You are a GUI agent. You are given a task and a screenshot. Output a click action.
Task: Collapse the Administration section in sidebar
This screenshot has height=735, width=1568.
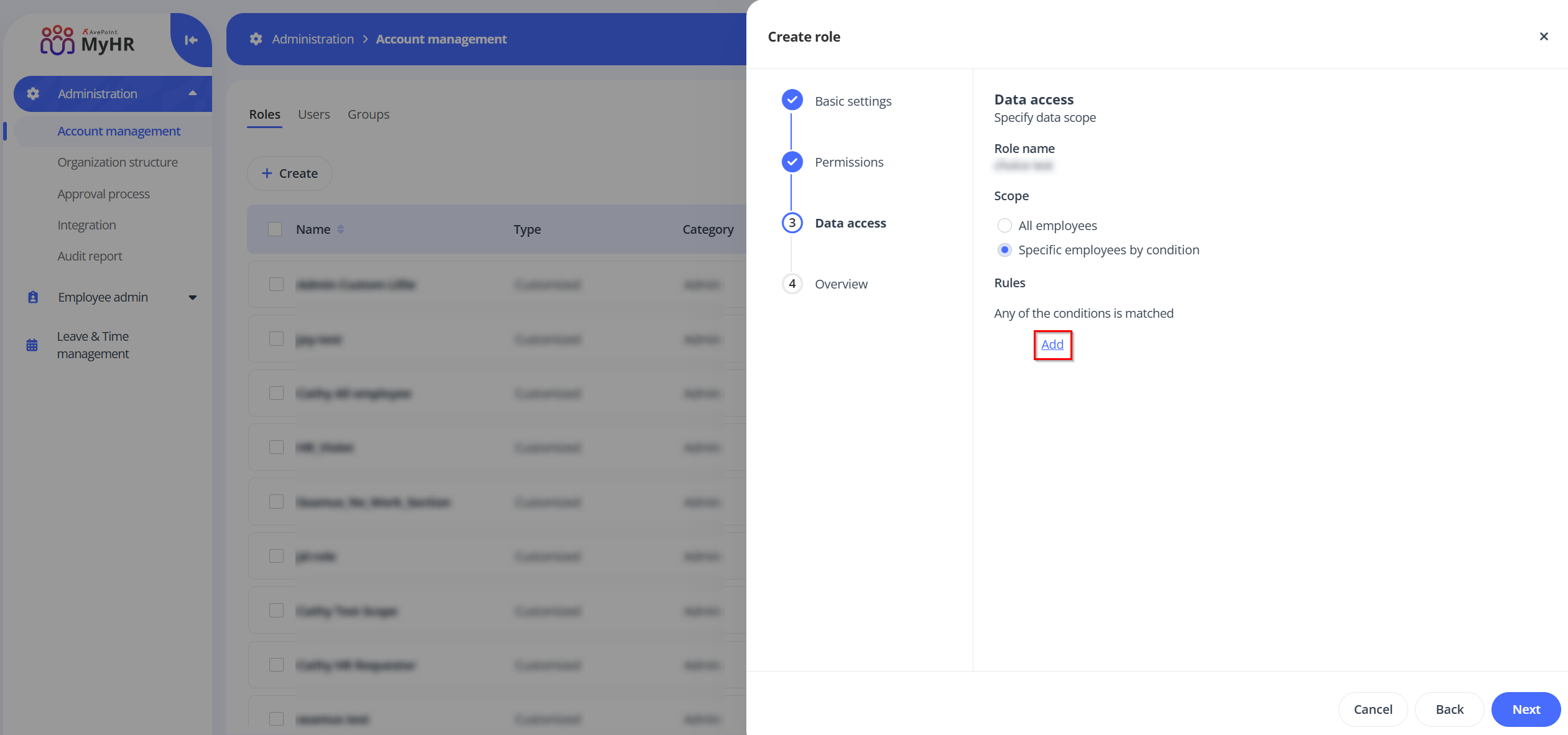coord(193,93)
